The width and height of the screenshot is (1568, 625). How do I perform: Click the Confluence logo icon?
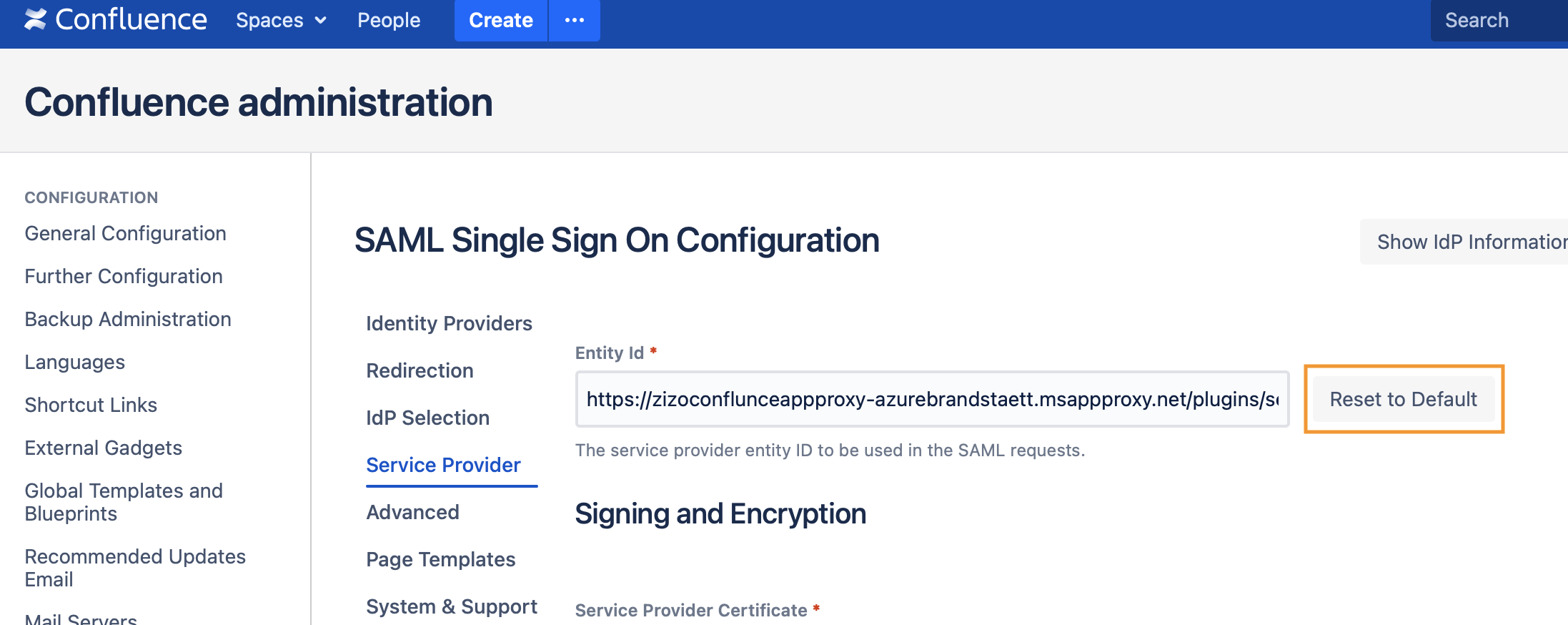pyautogui.click(x=35, y=19)
